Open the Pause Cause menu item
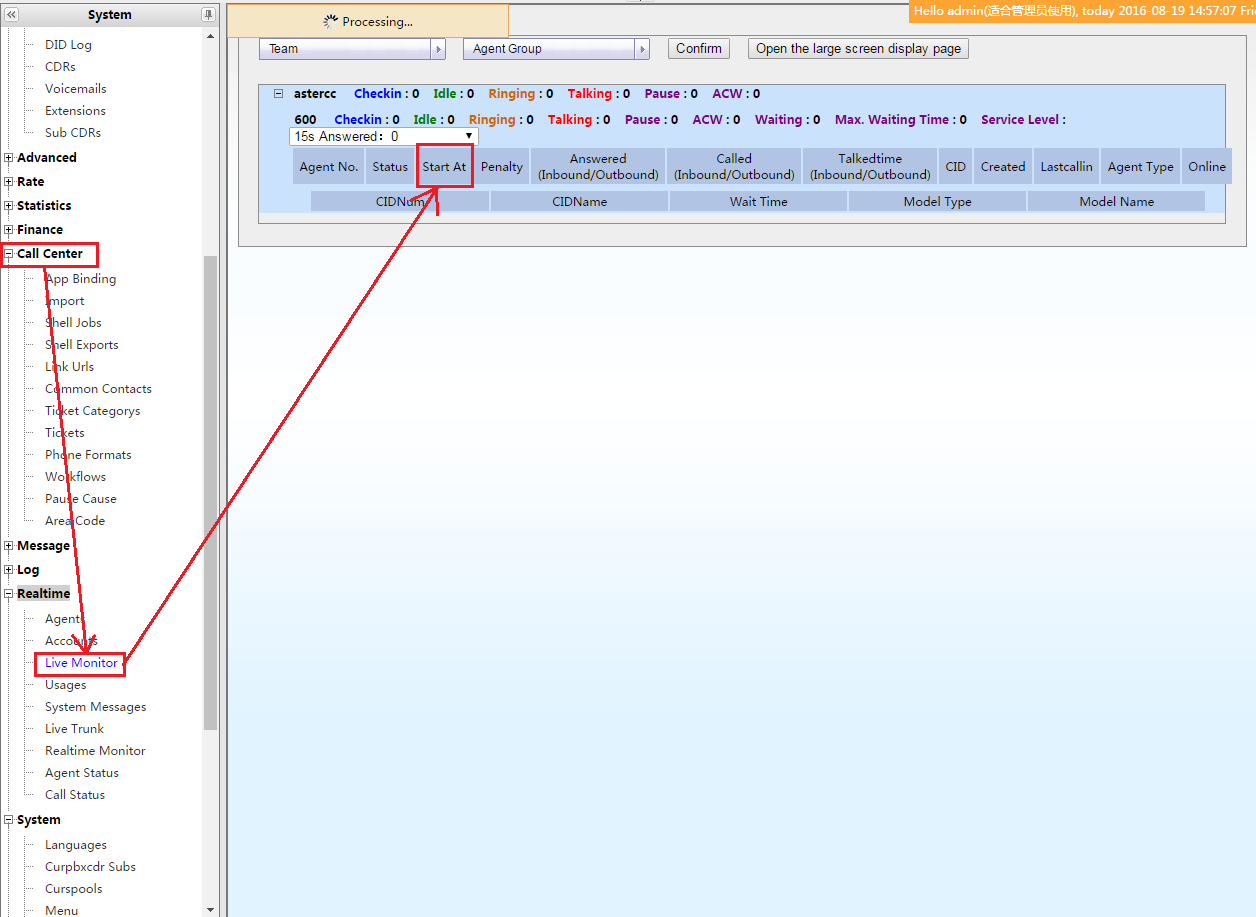The image size is (1256, 917). (x=81, y=499)
